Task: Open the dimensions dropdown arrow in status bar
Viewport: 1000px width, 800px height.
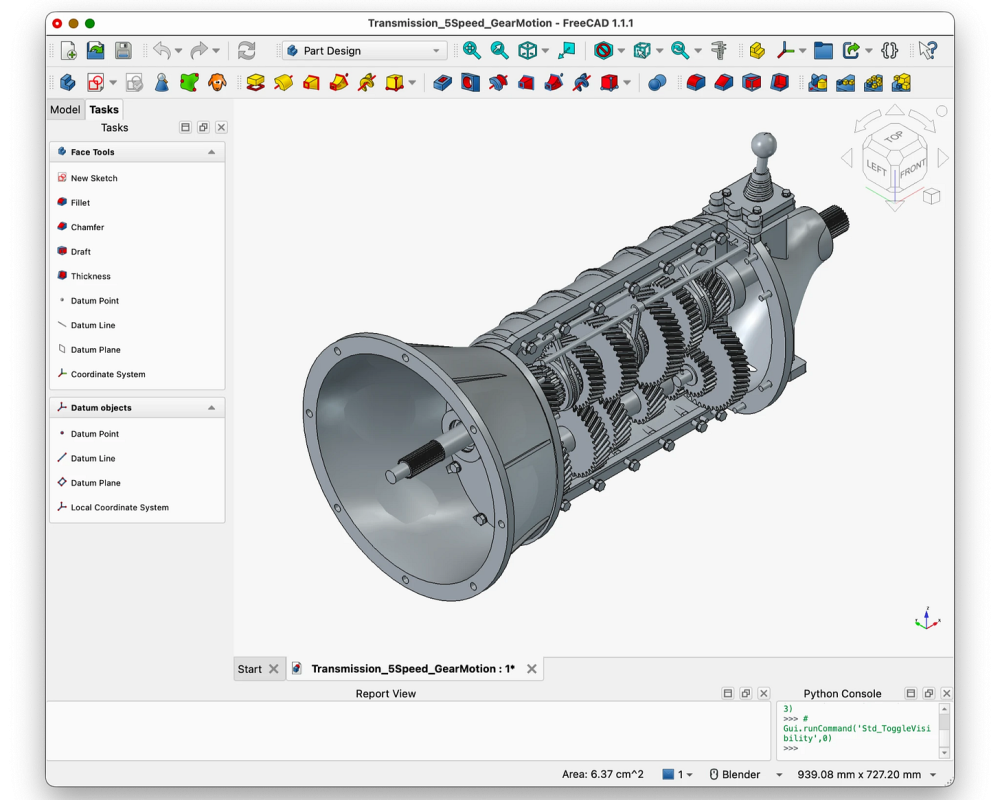Action: pos(933,774)
